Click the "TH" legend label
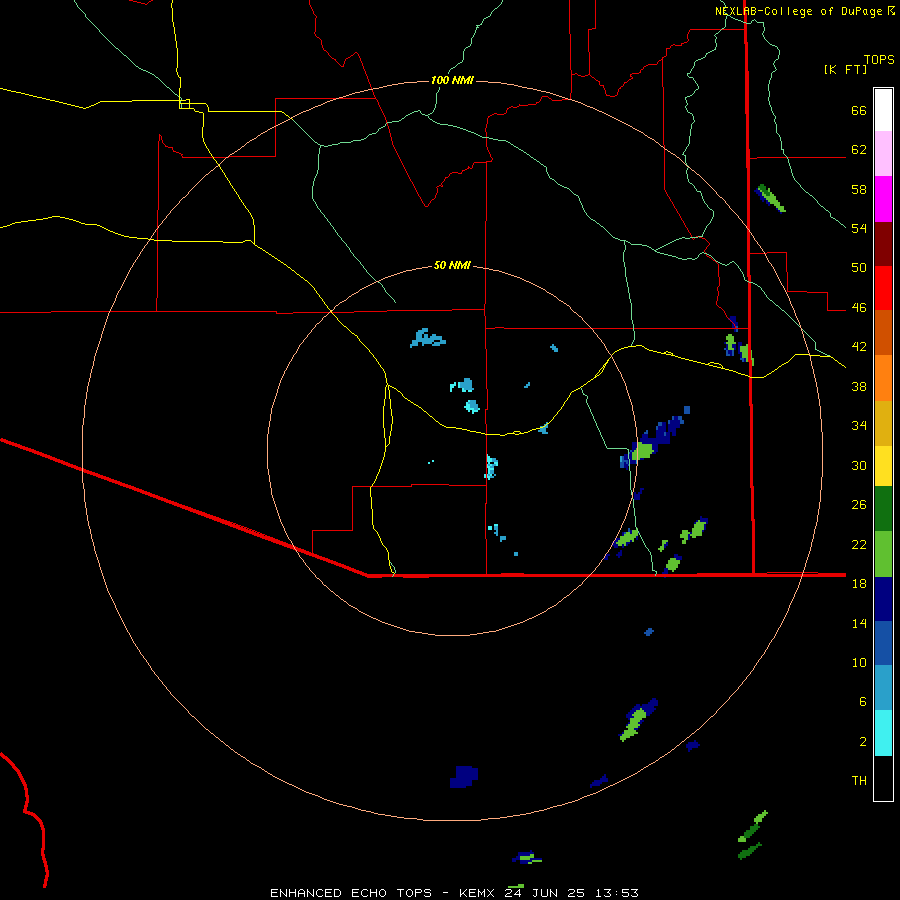Screen dimensions: 900x900 (x=859, y=781)
